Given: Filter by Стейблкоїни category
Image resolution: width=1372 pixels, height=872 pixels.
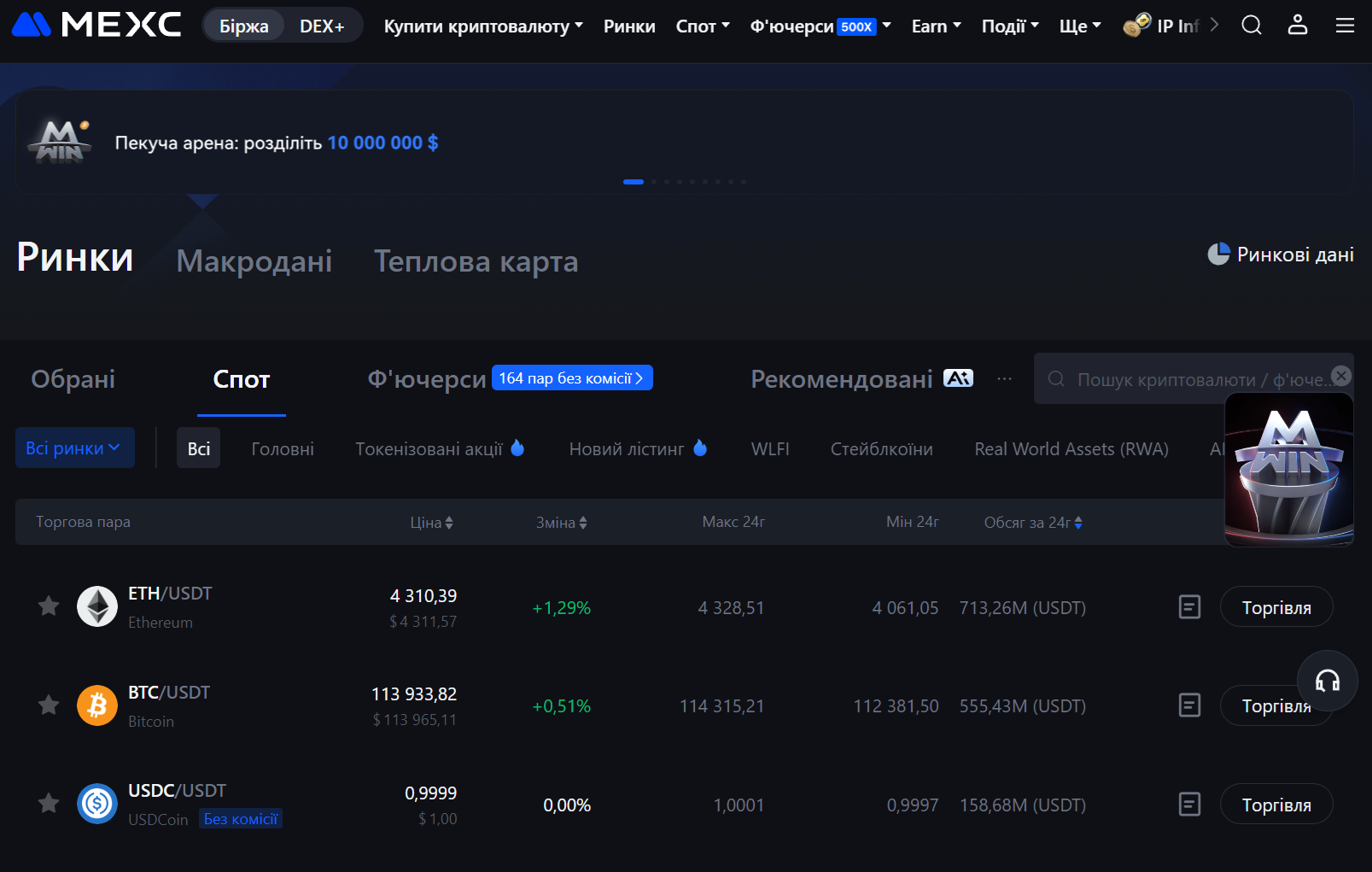Looking at the screenshot, I should [882, 448].
